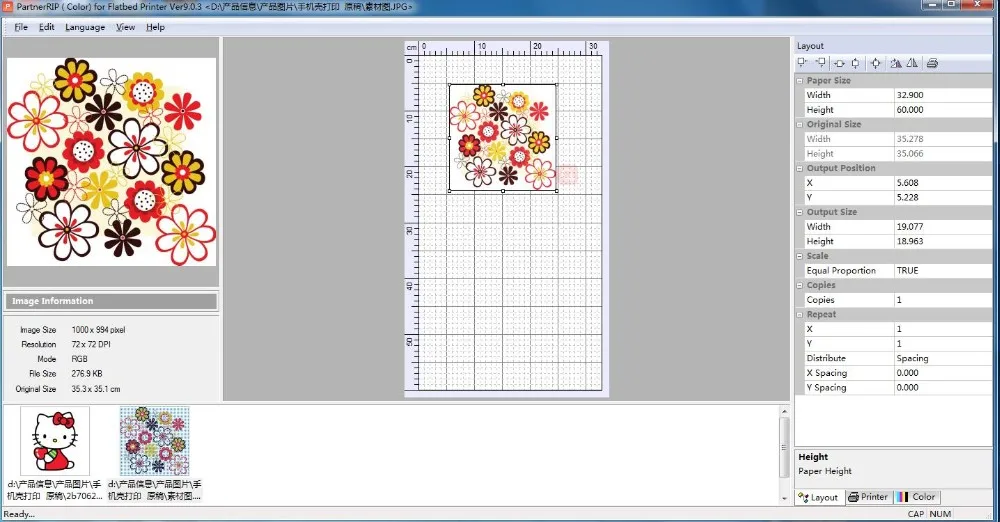Image resolution: width=1000 pixels, height=522 pixels.
Task: Edit the Repeat Y value field
Action: tap(943, 344)
